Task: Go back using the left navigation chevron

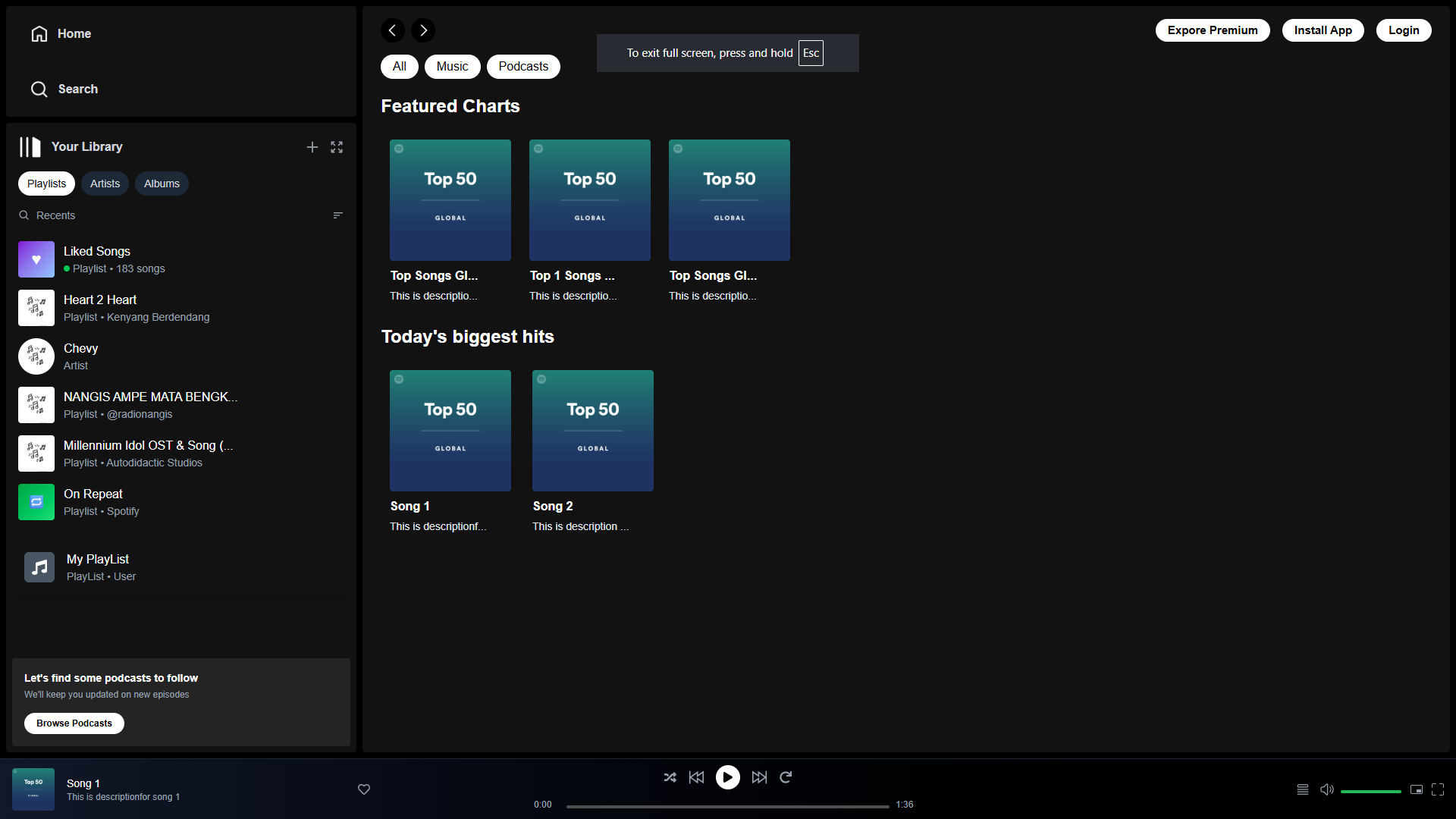Action: click(392, 30)
